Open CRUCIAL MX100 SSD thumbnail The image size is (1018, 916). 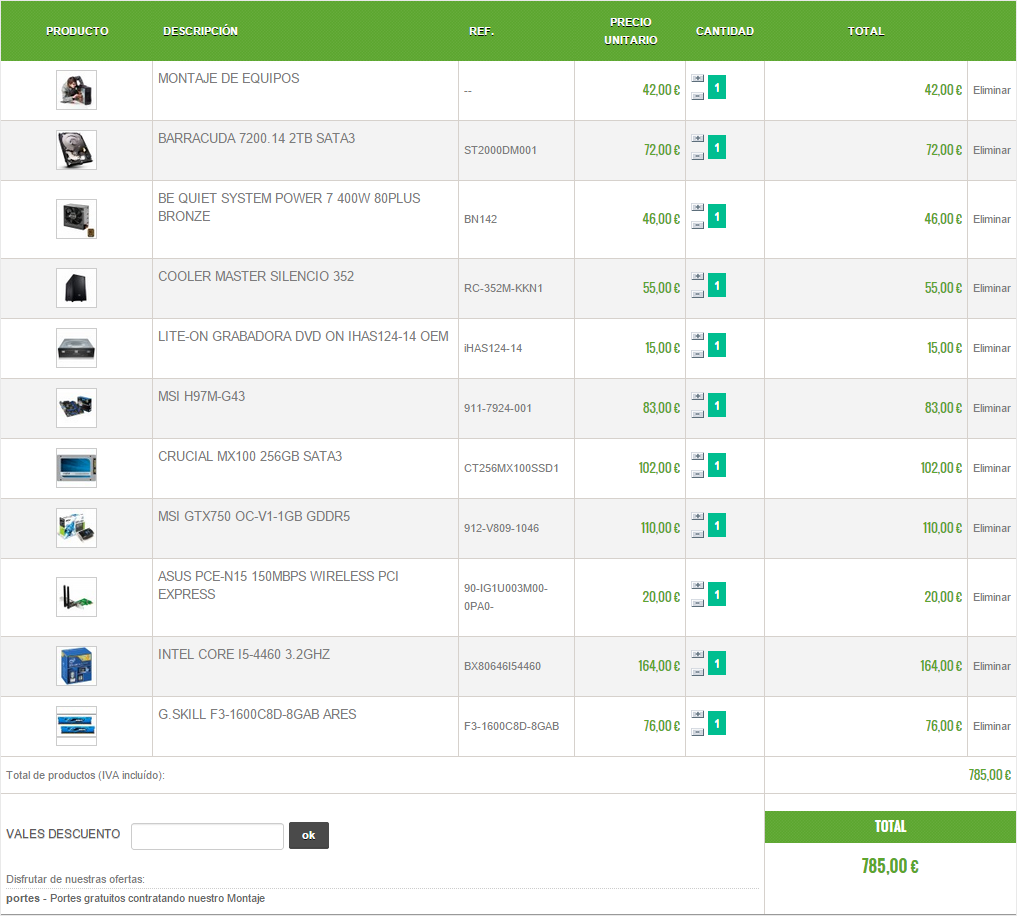pyautogui.click(x=76, y=468)
